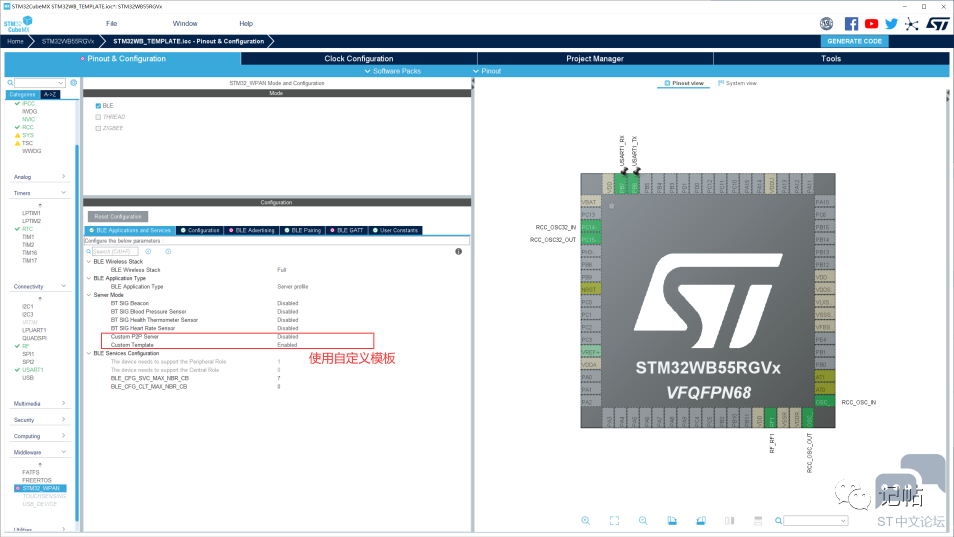Open the Facebook icon in the header
The height and width of the screenshot is (537, 954).
851,23
